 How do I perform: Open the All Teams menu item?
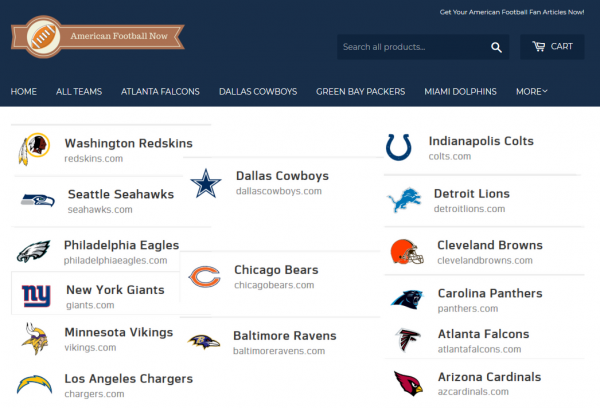pos(79,92)
